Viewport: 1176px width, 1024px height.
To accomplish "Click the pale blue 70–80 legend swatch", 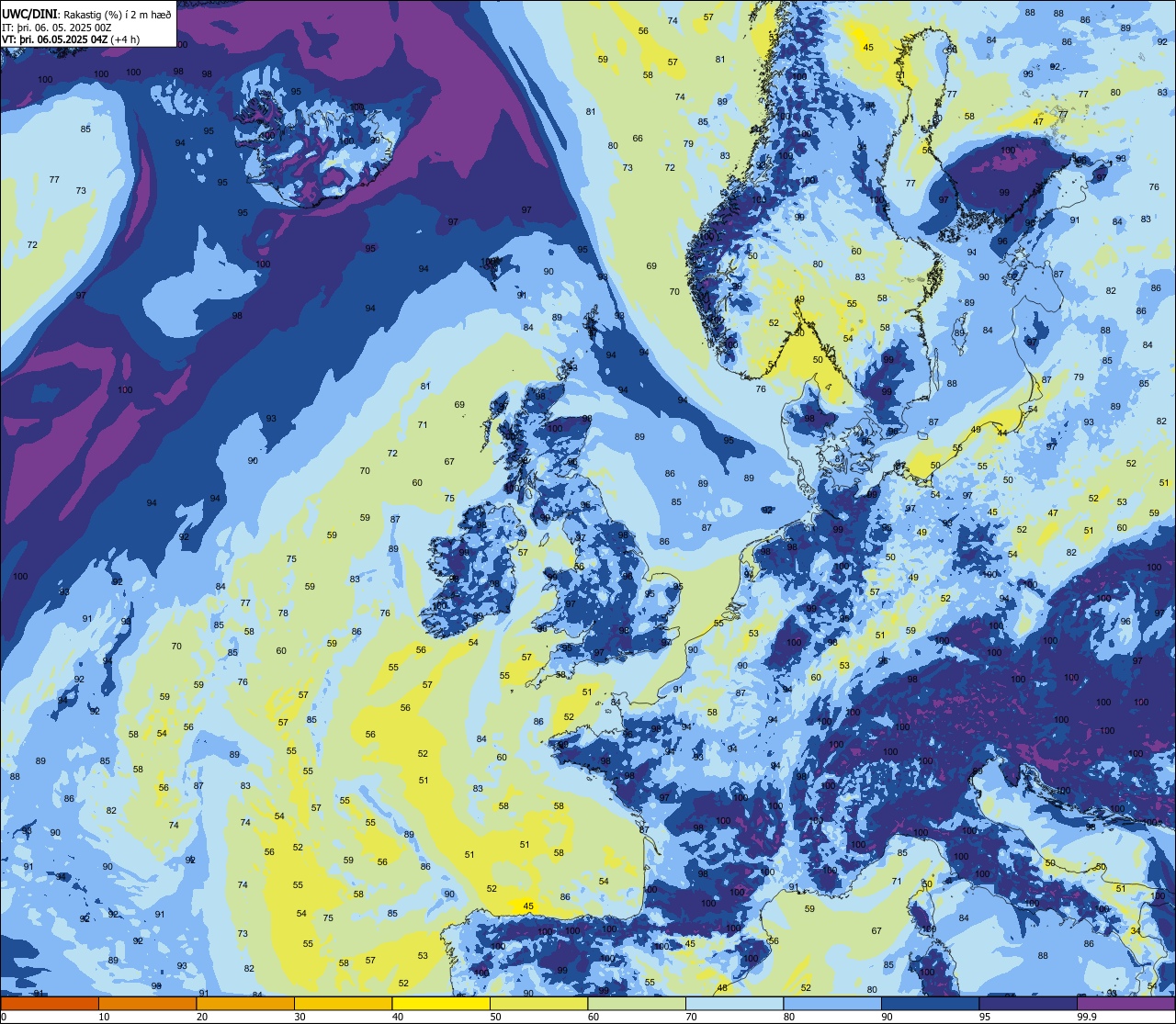I will (734, 1004).
